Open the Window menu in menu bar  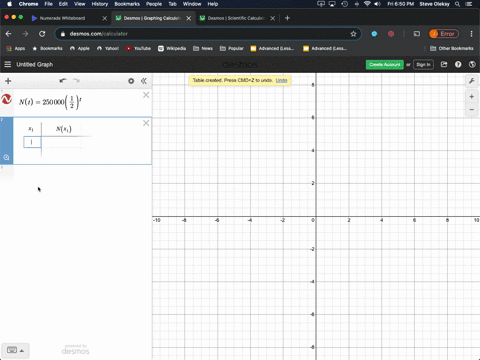click(192, 4)
